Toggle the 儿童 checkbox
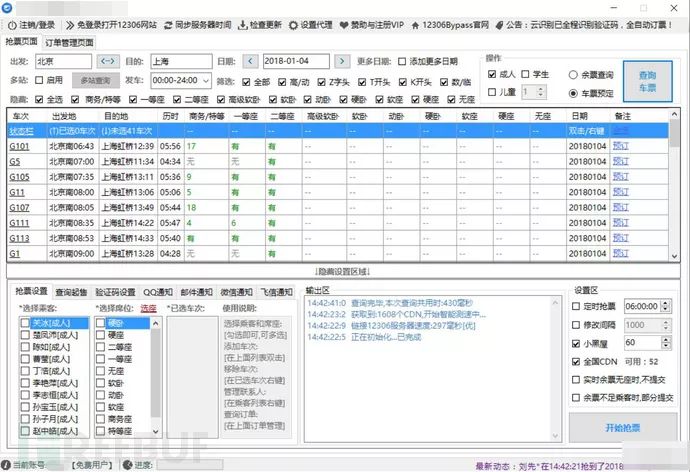690x472 pixels. point(492,92)
